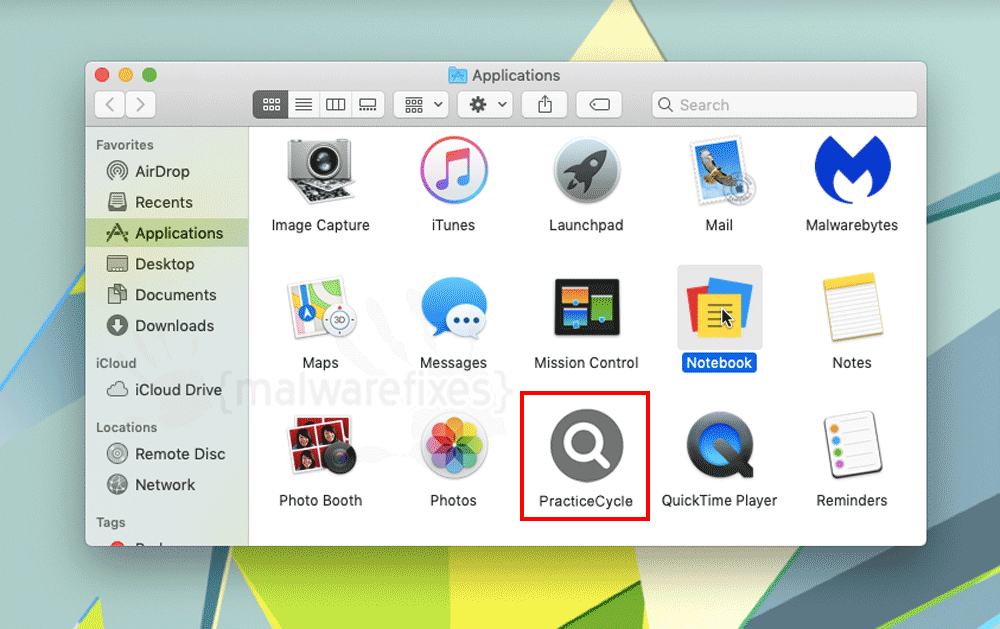Close the Finder window with red button
Screen dimensions: 1000x629
102,75
